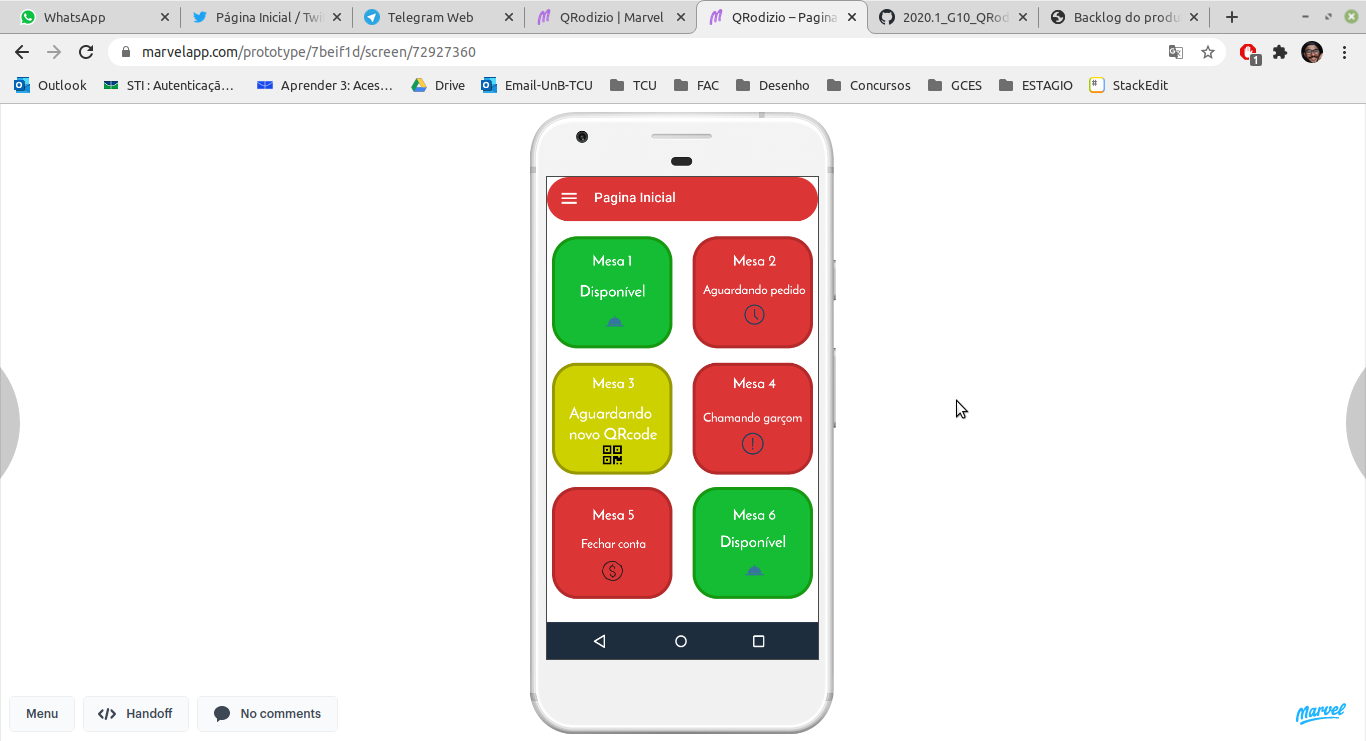Screen dimensions: 1366x741
Task: Click the dollar sign icon on Mesa 5
Action: click(x=612, y=571)
